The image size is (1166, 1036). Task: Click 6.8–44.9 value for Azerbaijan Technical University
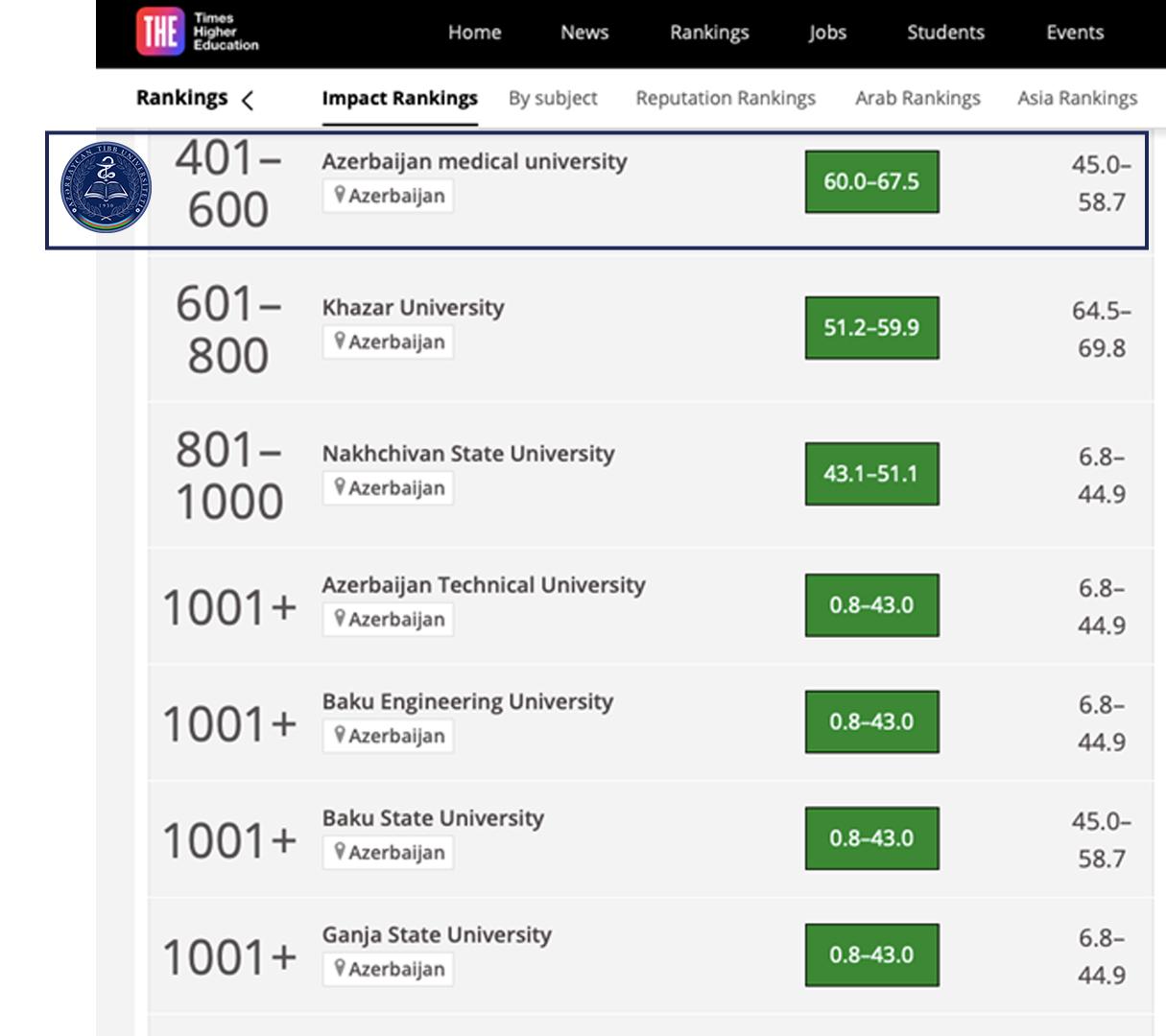pos(1101,606)
